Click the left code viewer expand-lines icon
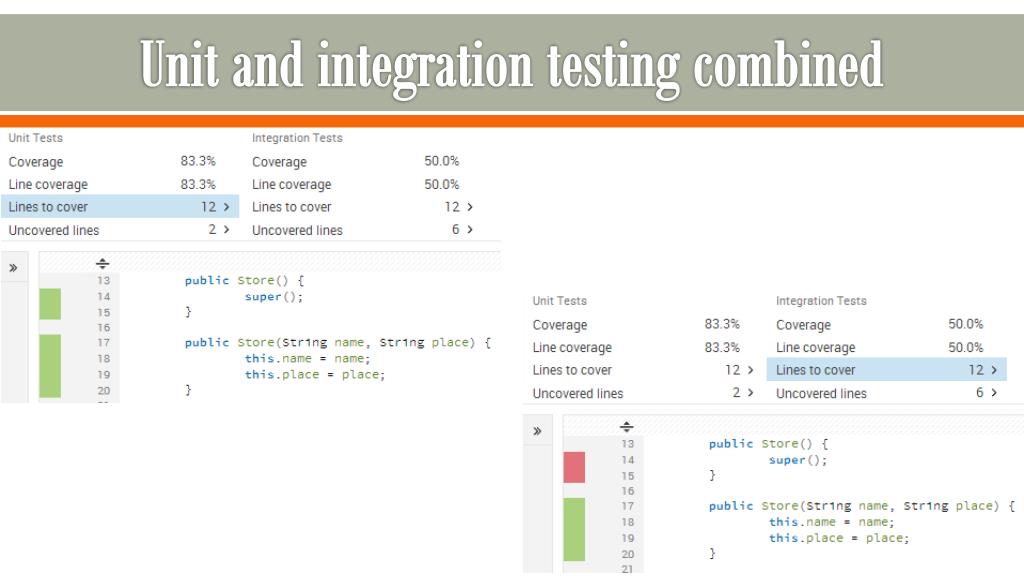Image resolution: width=1024 pixels, height=576 pixels. 103,263
